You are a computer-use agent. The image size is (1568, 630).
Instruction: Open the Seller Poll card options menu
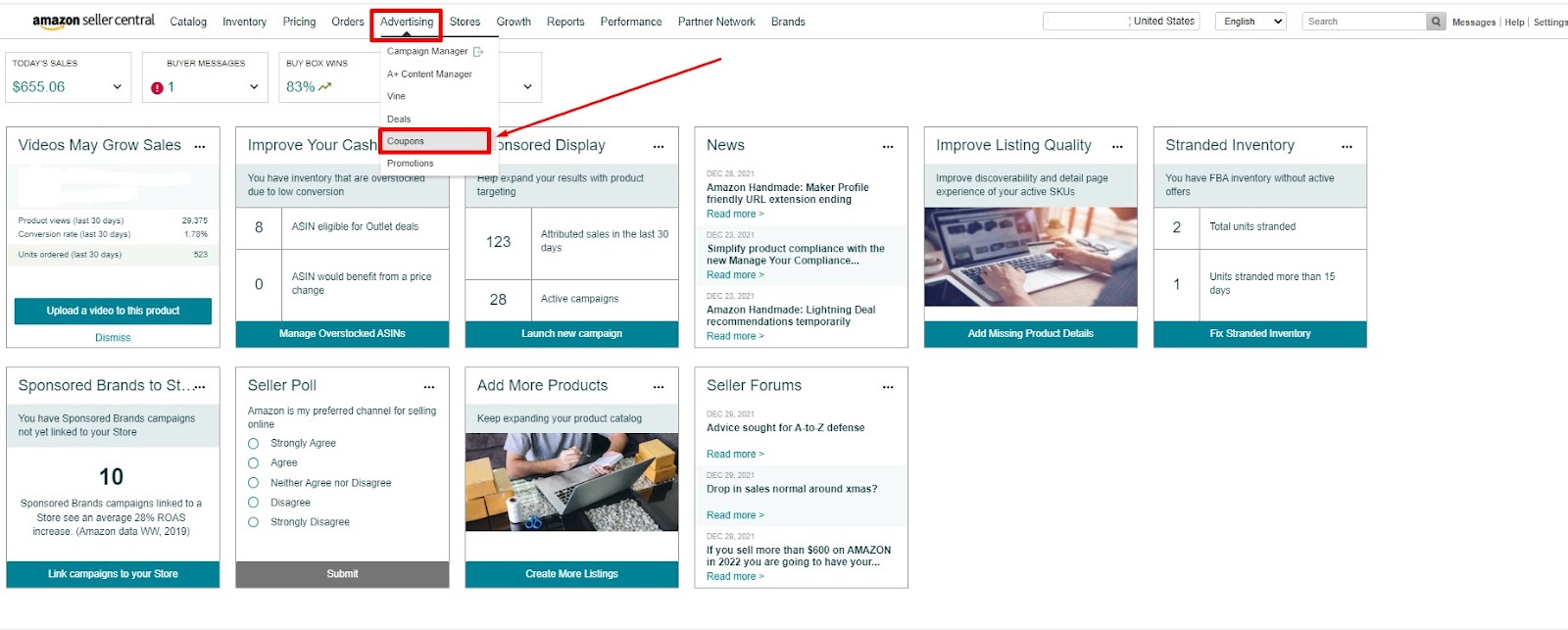click(x=429, y=387)
